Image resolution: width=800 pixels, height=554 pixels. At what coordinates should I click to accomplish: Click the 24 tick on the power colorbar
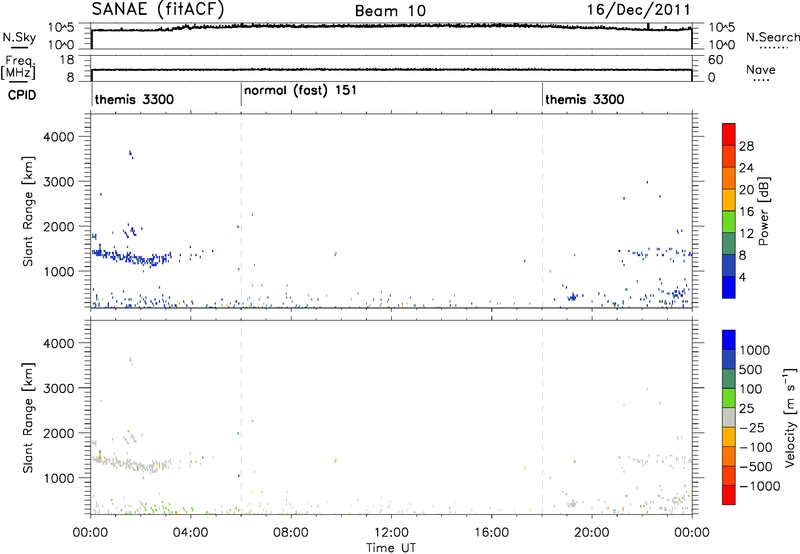[x=746, y=168]
